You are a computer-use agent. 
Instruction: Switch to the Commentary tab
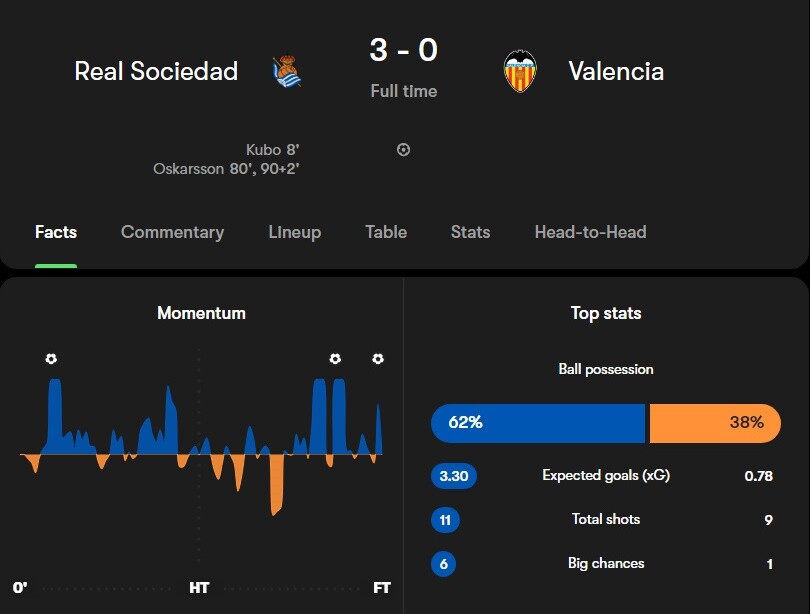click(x=172, y=232)
